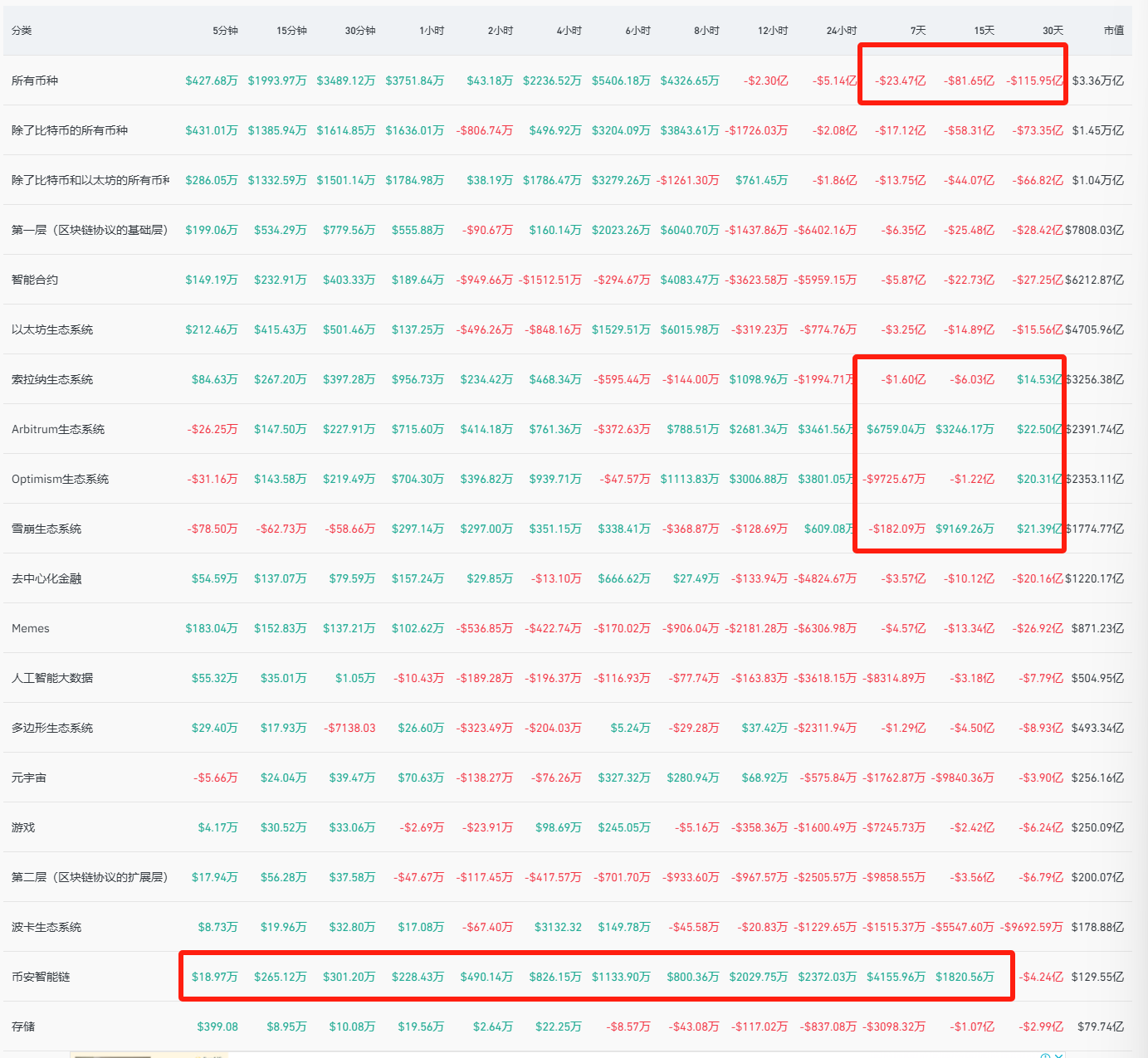Open the 元宇宙 category
Viewport: 1148px width, 1058px height.
[29, 778]
